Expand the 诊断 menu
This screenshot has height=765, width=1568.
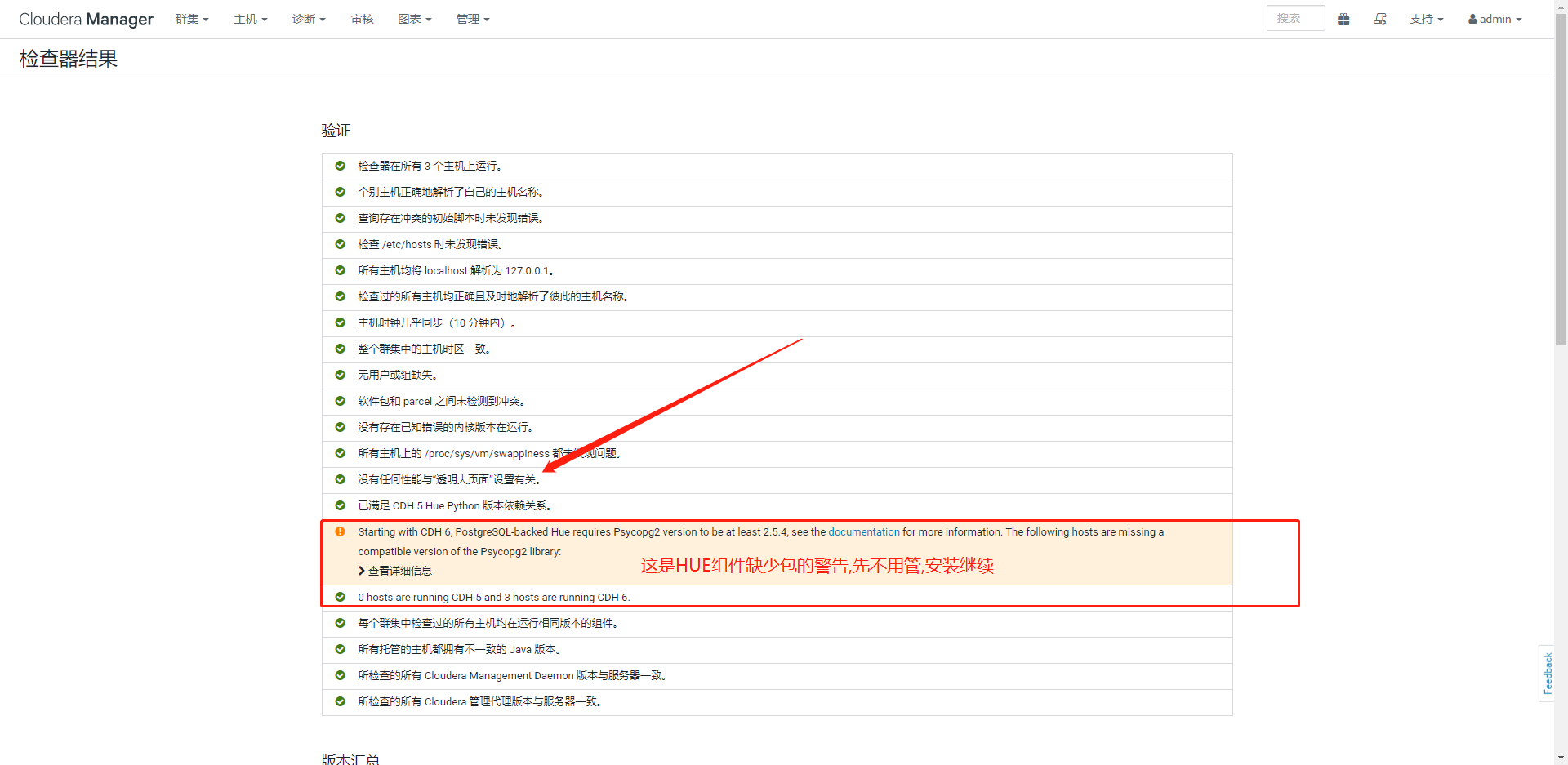pyautogui.click(x=309, y=19)
